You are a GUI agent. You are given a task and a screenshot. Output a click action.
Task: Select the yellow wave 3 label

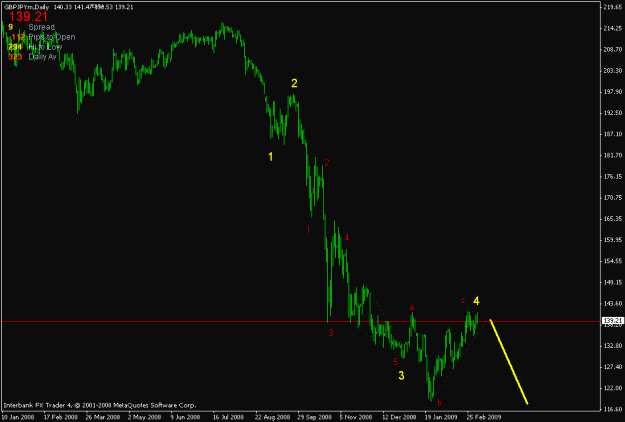401,375
